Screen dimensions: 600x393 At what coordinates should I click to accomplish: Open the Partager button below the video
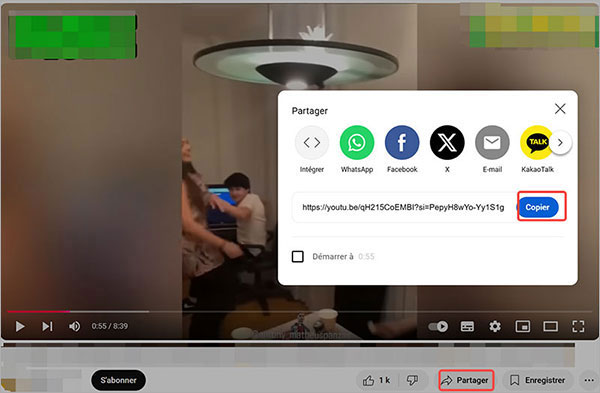pyautogui.click(x=466, y=380)
